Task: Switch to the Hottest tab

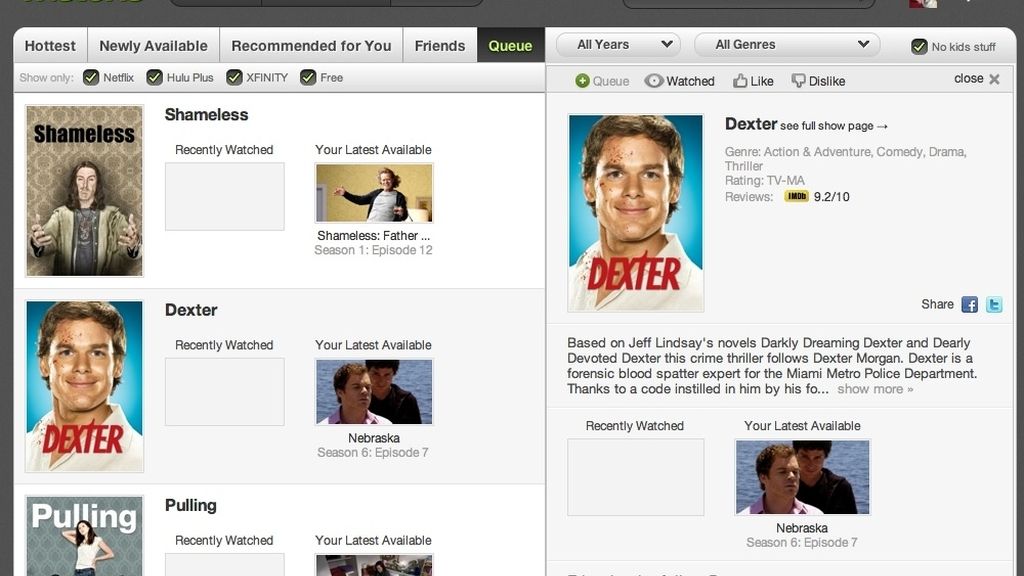Action: click(x=50, y=46)
